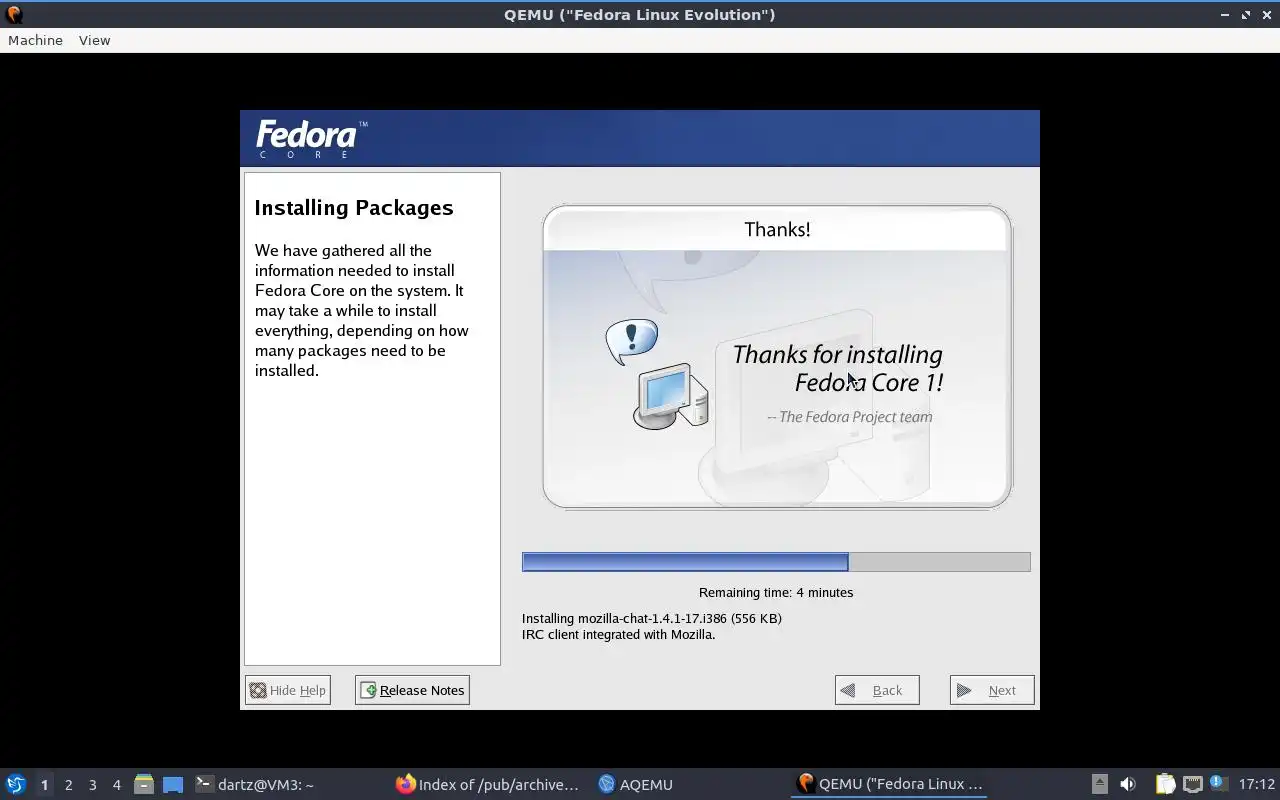
Task: Click the exclamation speech bubble icon
Action: pos(632,342)
